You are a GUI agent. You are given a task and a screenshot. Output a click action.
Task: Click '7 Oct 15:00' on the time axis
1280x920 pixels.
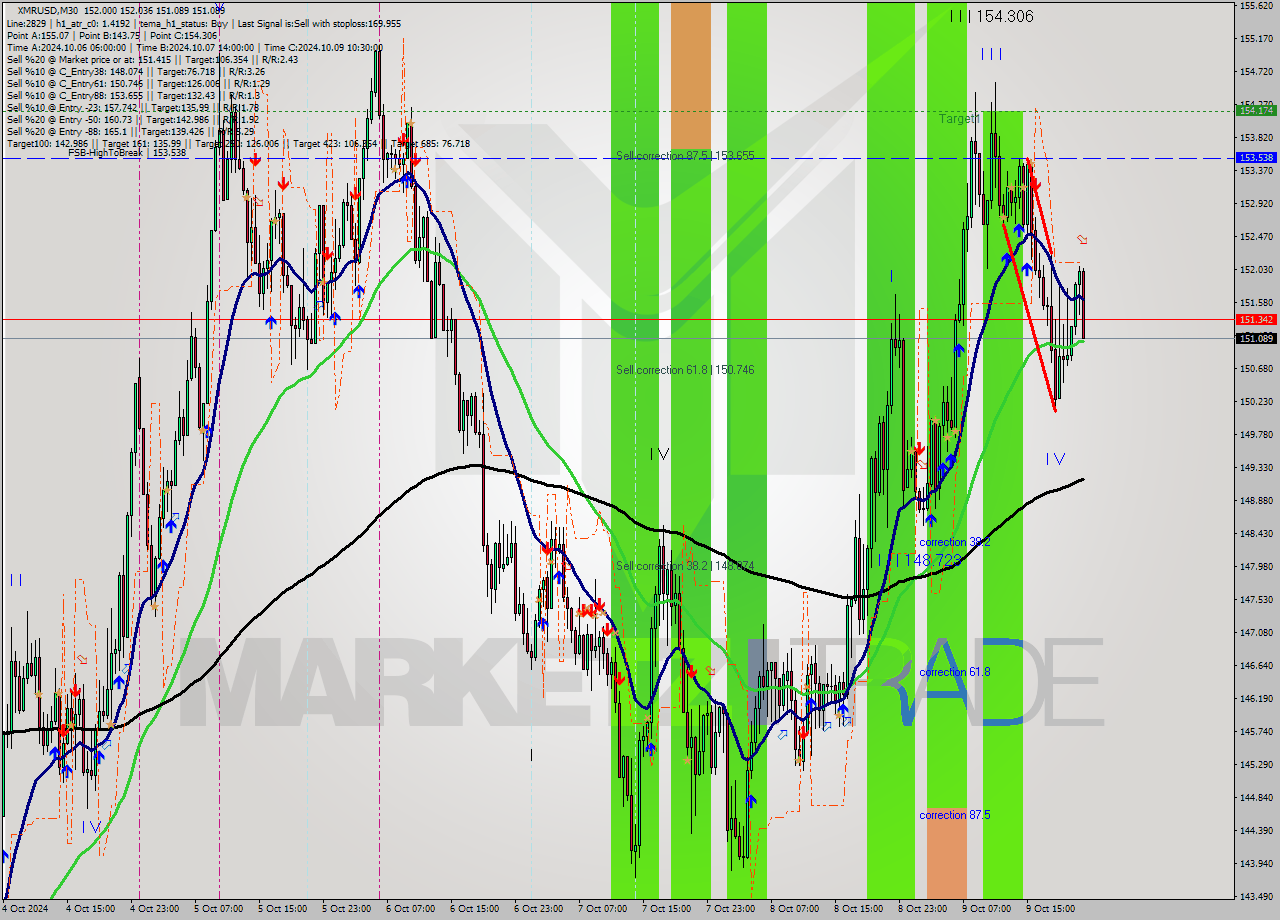pos(666,909)
